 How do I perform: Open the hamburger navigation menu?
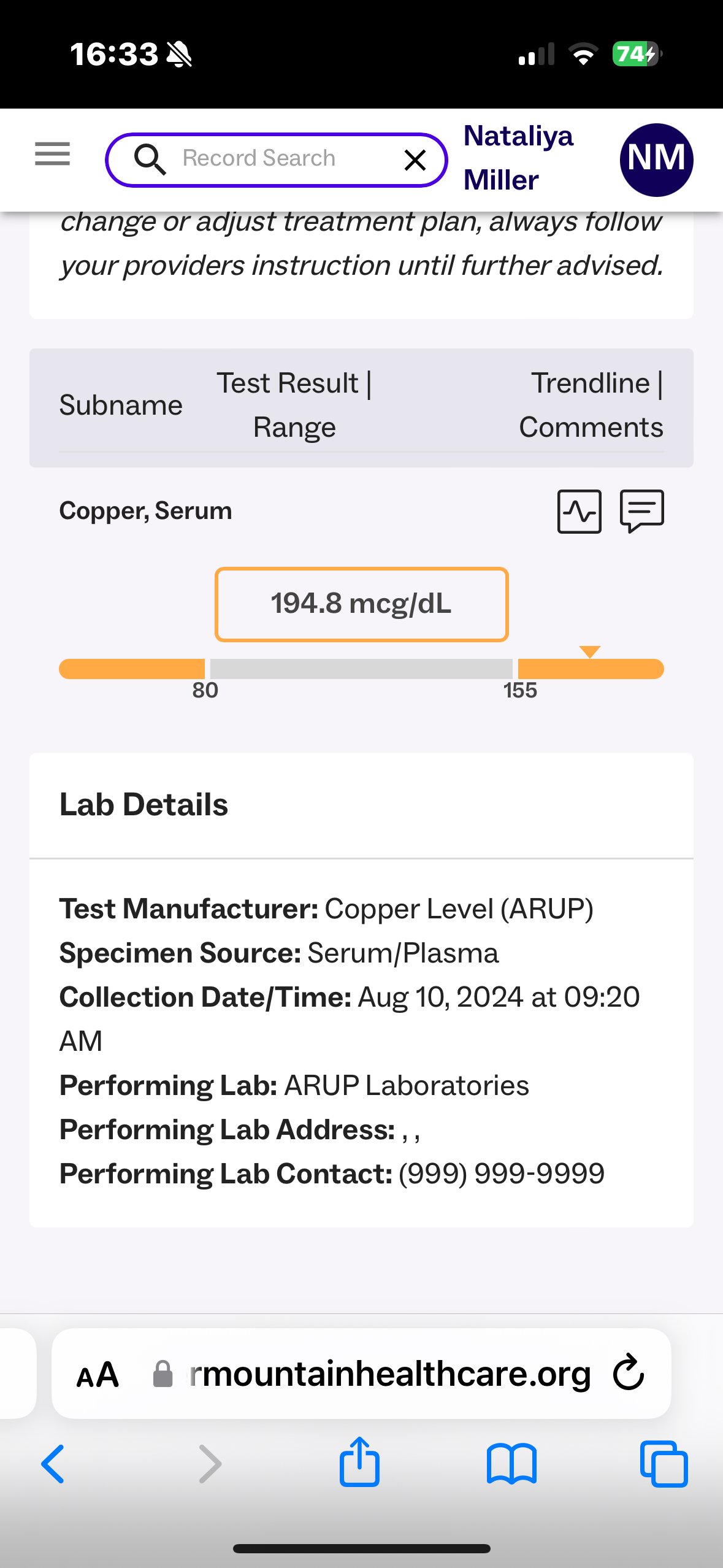52,154
